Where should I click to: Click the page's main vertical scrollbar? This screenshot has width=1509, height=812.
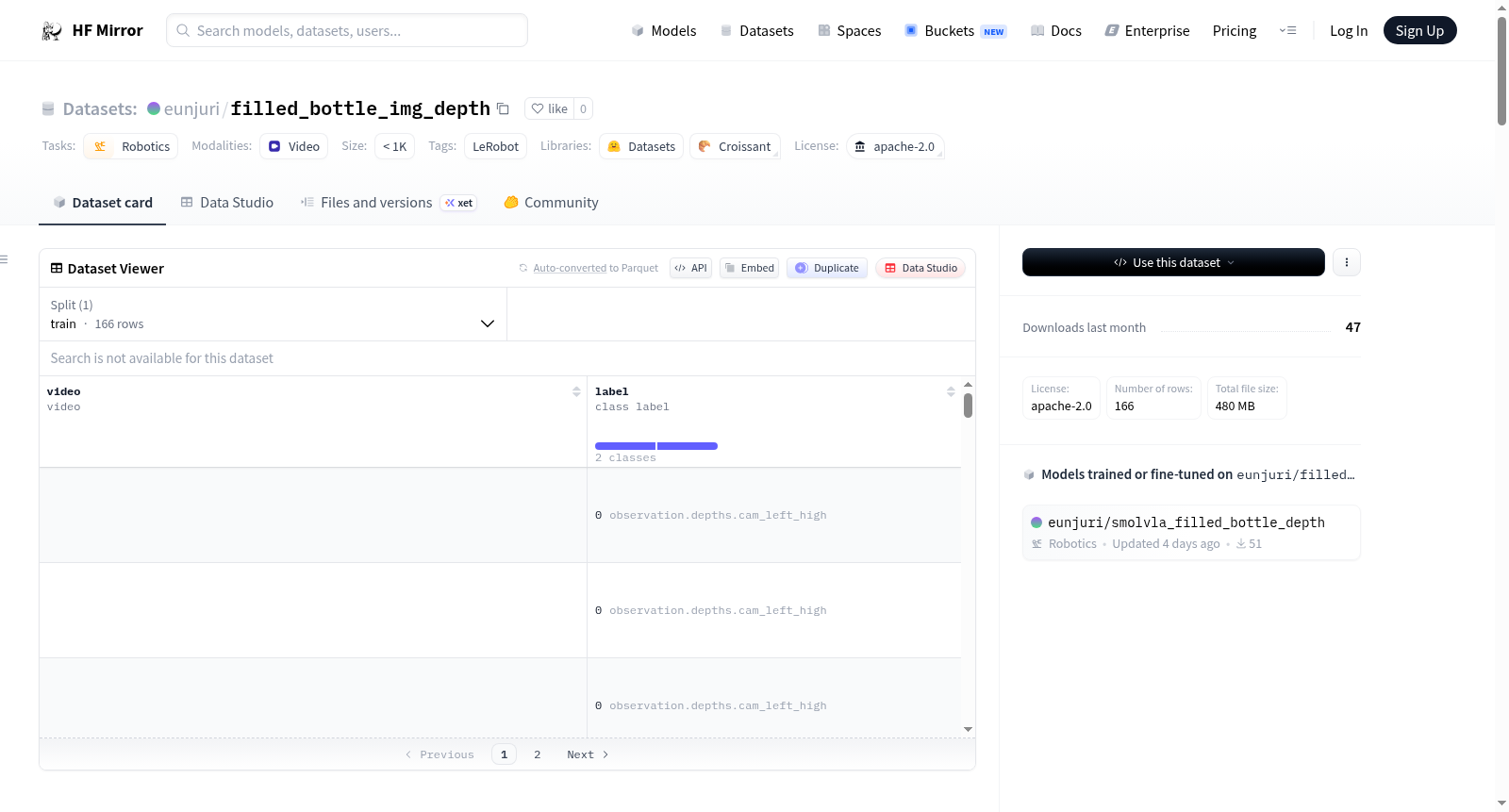coord(1501,71)
